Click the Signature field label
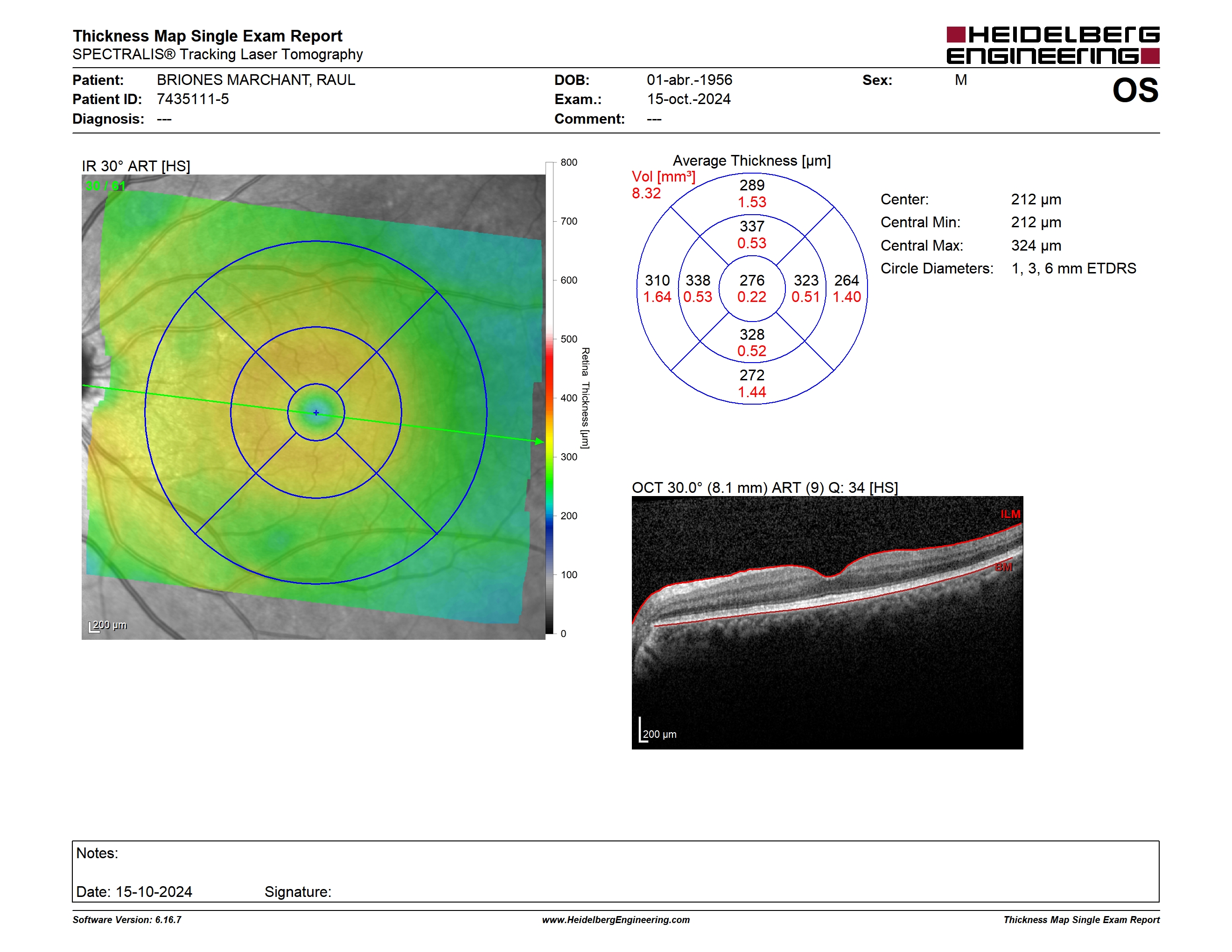This screenshot has height=952, width=1232. click(298, 892)
